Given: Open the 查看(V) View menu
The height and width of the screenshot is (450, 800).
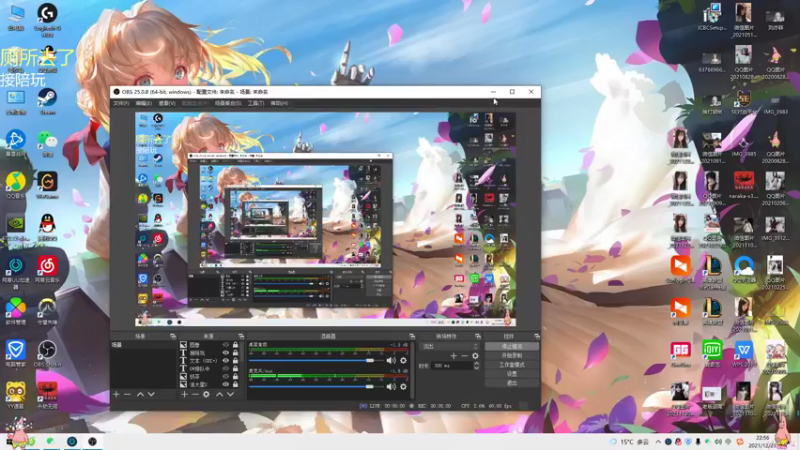Looking at the screenshot, I should tap(166, 103).
